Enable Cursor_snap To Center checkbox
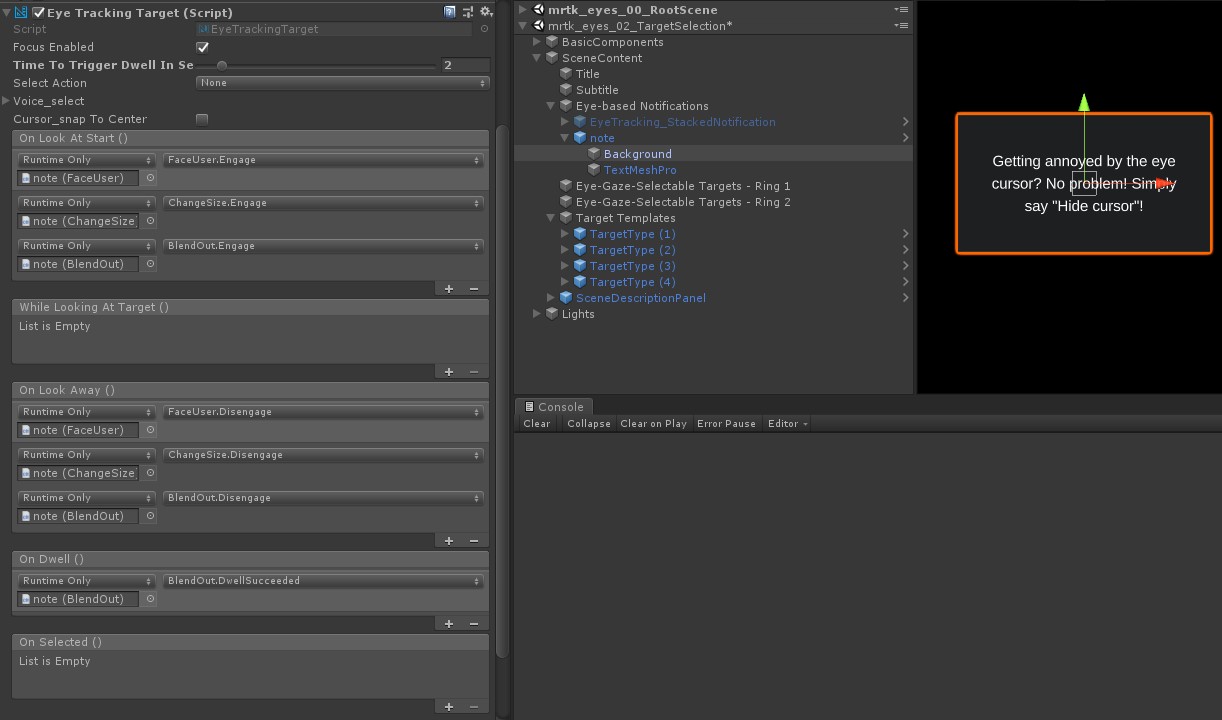Image resolution: width=1222 pixels, height=720 pixels. pos(203,119)
